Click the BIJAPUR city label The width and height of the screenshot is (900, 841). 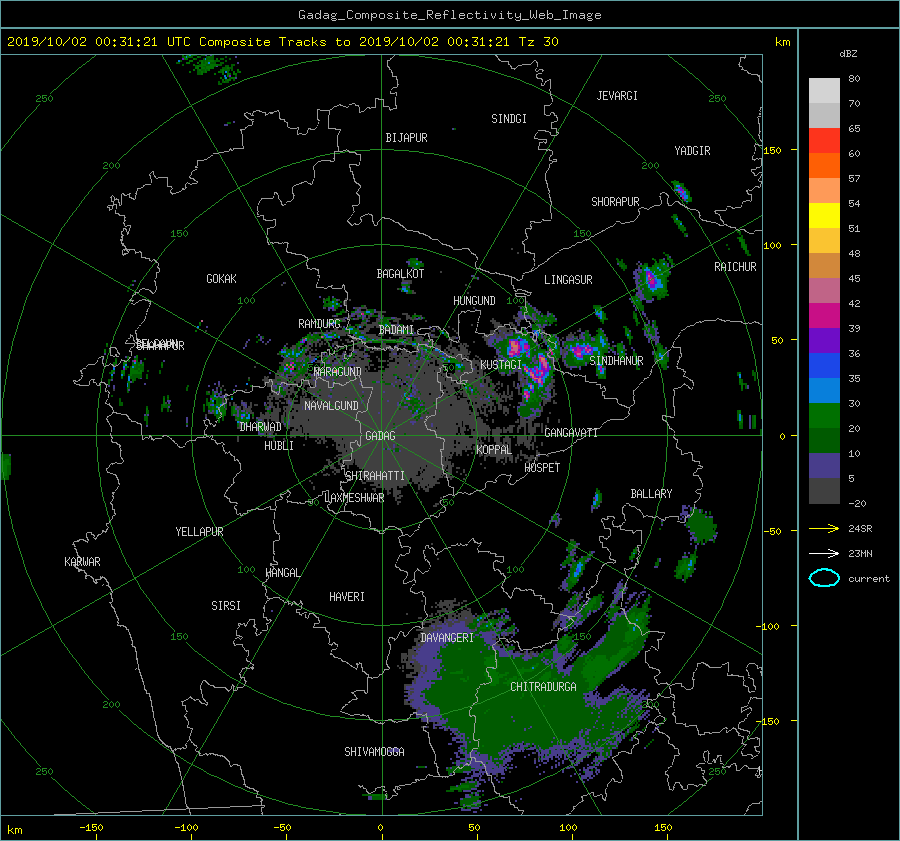point(406,138)
